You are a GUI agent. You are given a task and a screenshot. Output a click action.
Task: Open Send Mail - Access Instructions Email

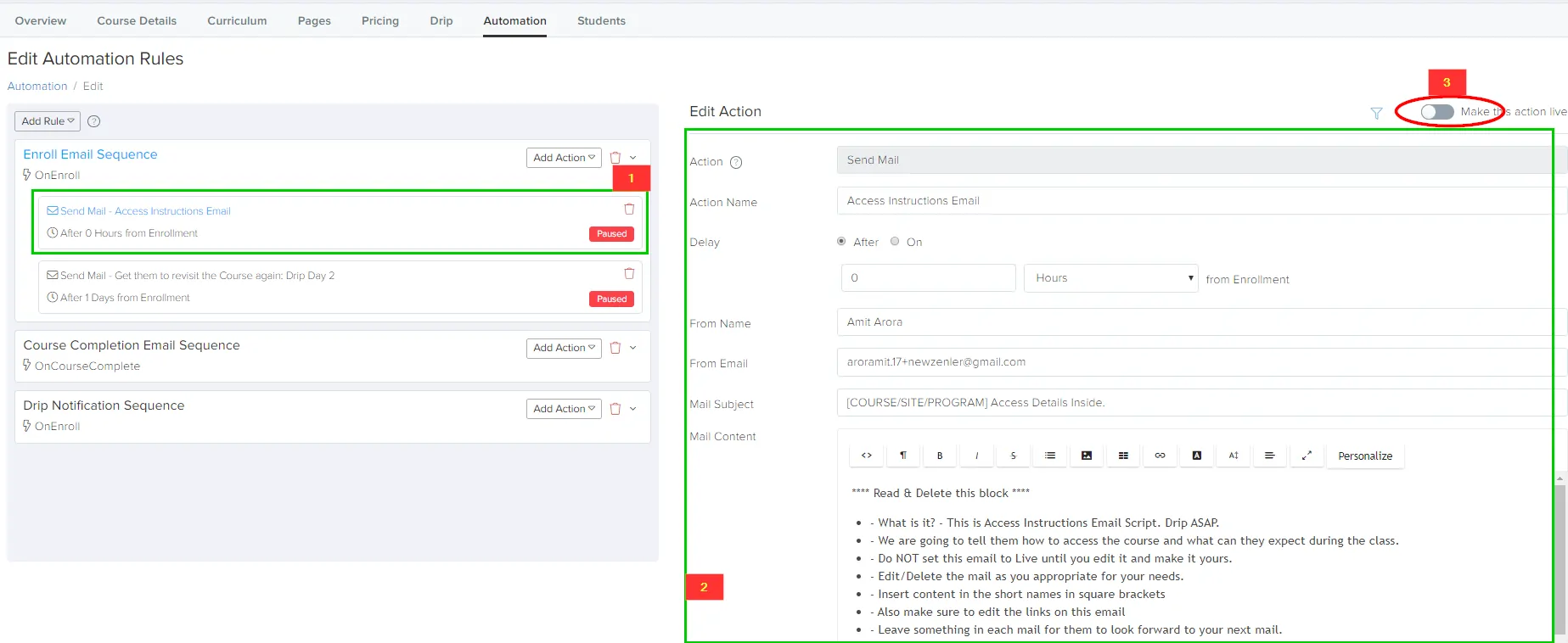145,211
